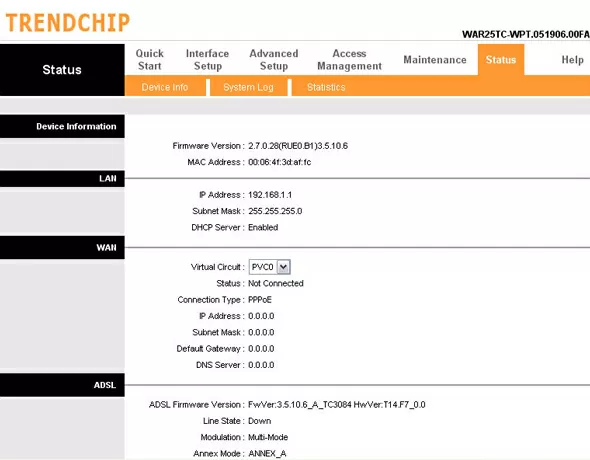
Task: Click the Line State Down value
Action: tap(260, 421)
